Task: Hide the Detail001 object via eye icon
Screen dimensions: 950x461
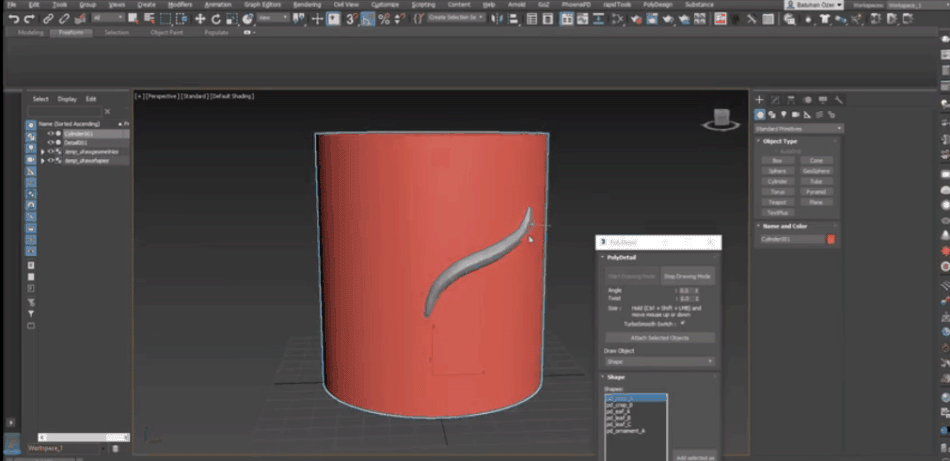Action: (50, 142)
